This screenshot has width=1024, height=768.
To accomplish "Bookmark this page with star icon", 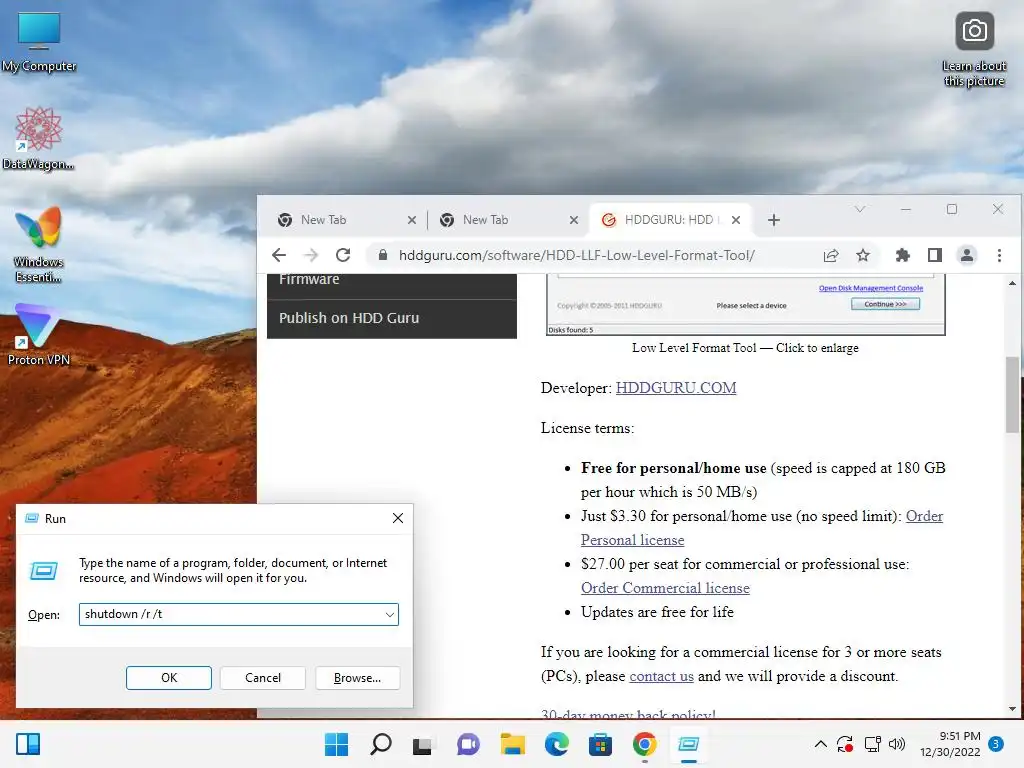I will point(863,255).
